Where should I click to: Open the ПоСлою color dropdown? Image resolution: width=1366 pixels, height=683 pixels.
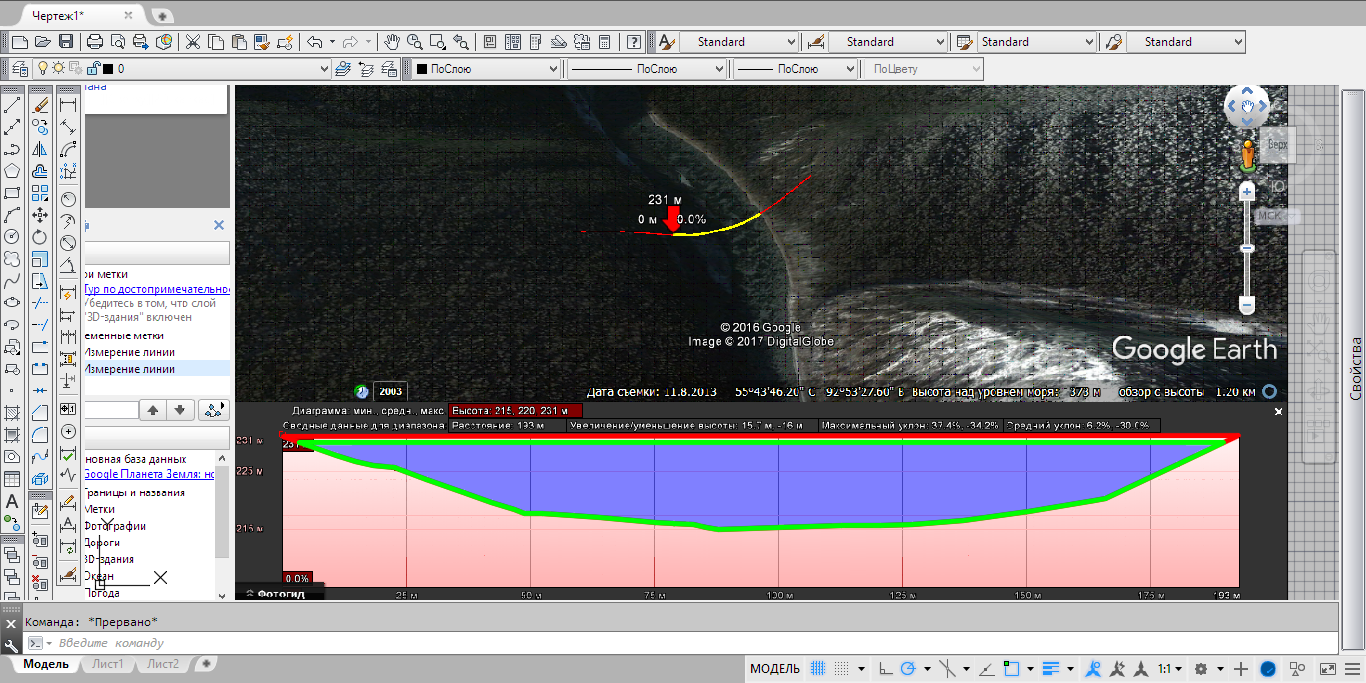click(x=486, y=69)
